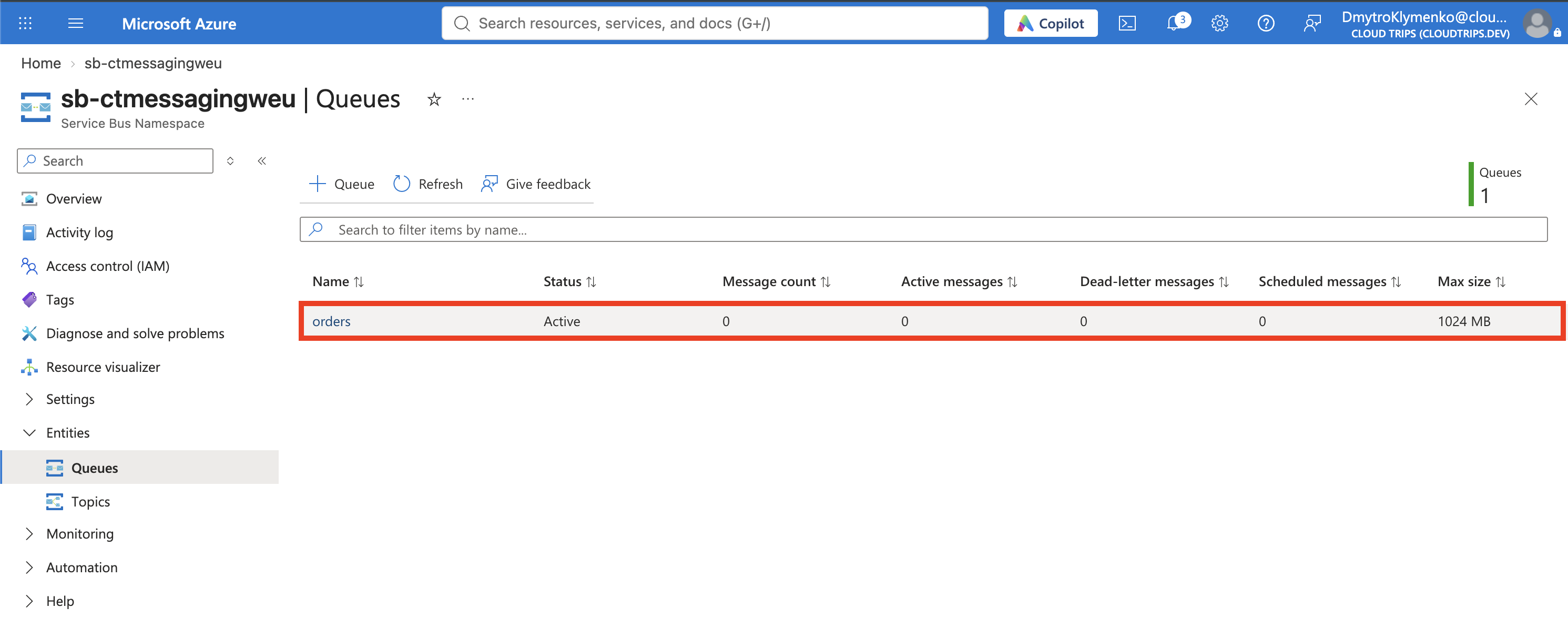Sort by Message count column

tap(776, 281)
